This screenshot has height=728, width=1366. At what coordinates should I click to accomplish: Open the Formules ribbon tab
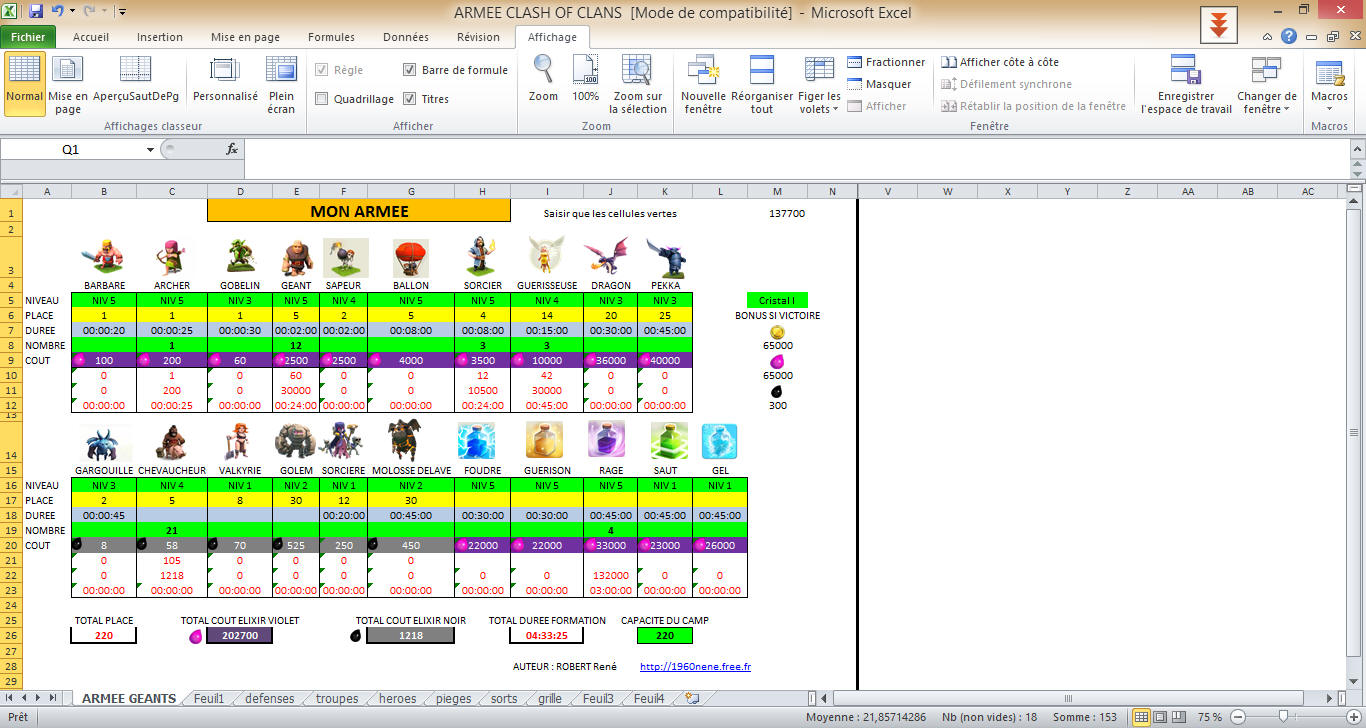click(331, 37)
